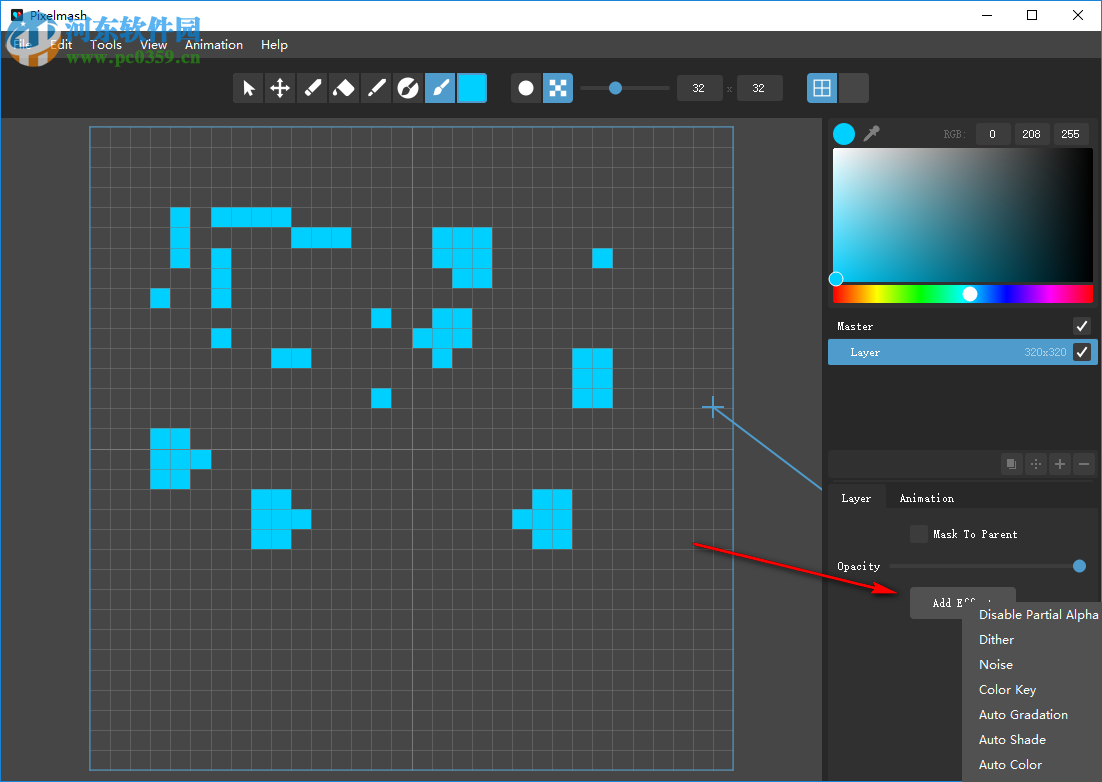Switch to the Animation tab in panel
This screenshot has height=782, width=1102.
pos(926,498)
